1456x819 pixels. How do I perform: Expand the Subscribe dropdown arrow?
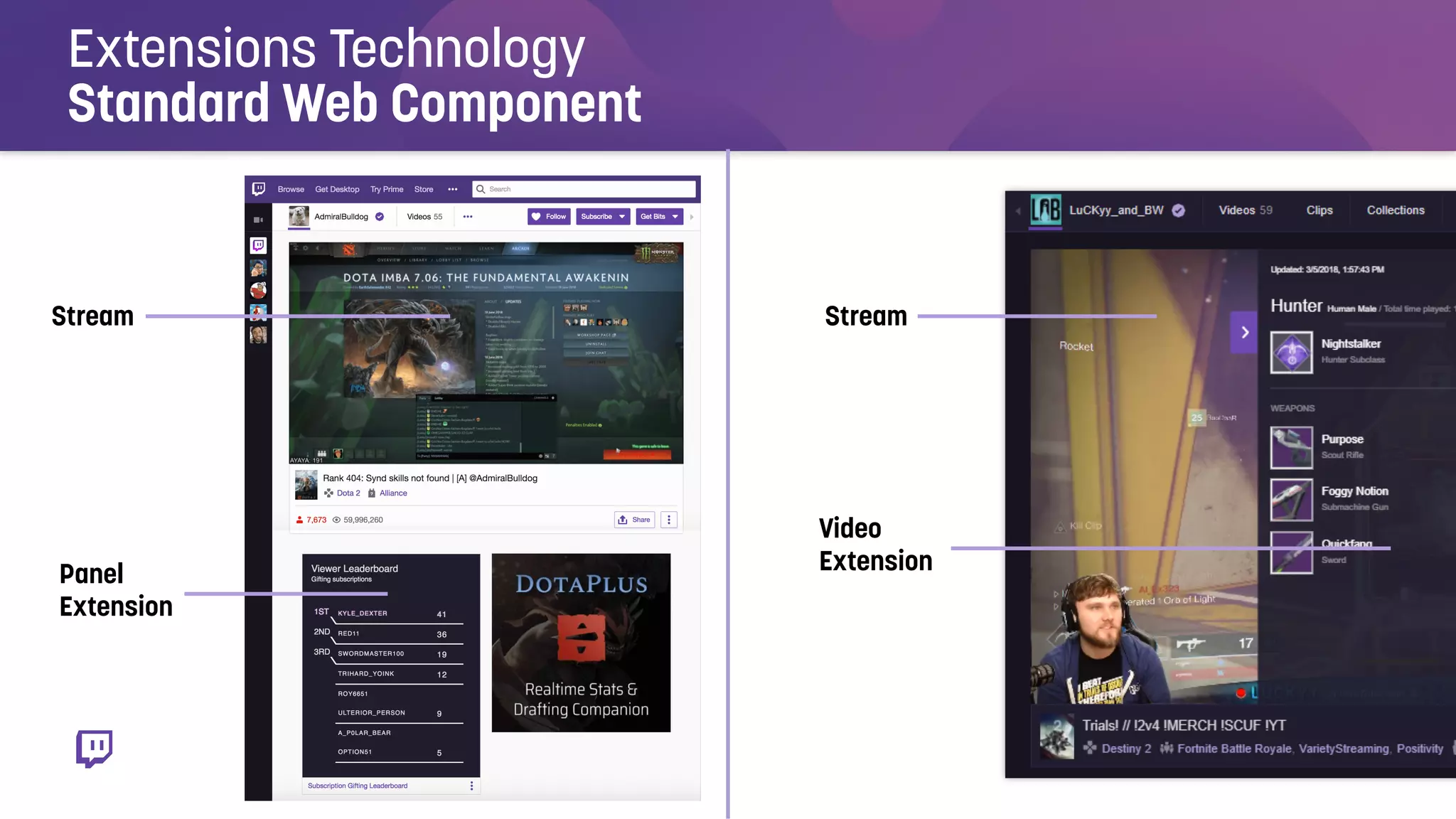coord(622,217)
